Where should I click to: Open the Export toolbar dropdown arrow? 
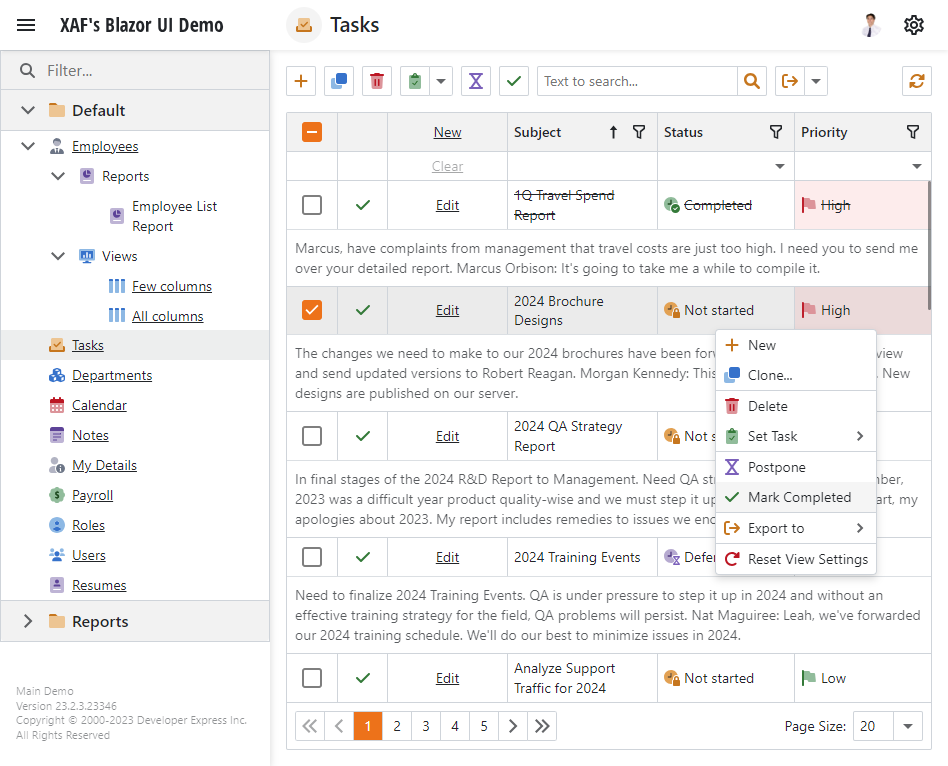click(x=816, y=81)
